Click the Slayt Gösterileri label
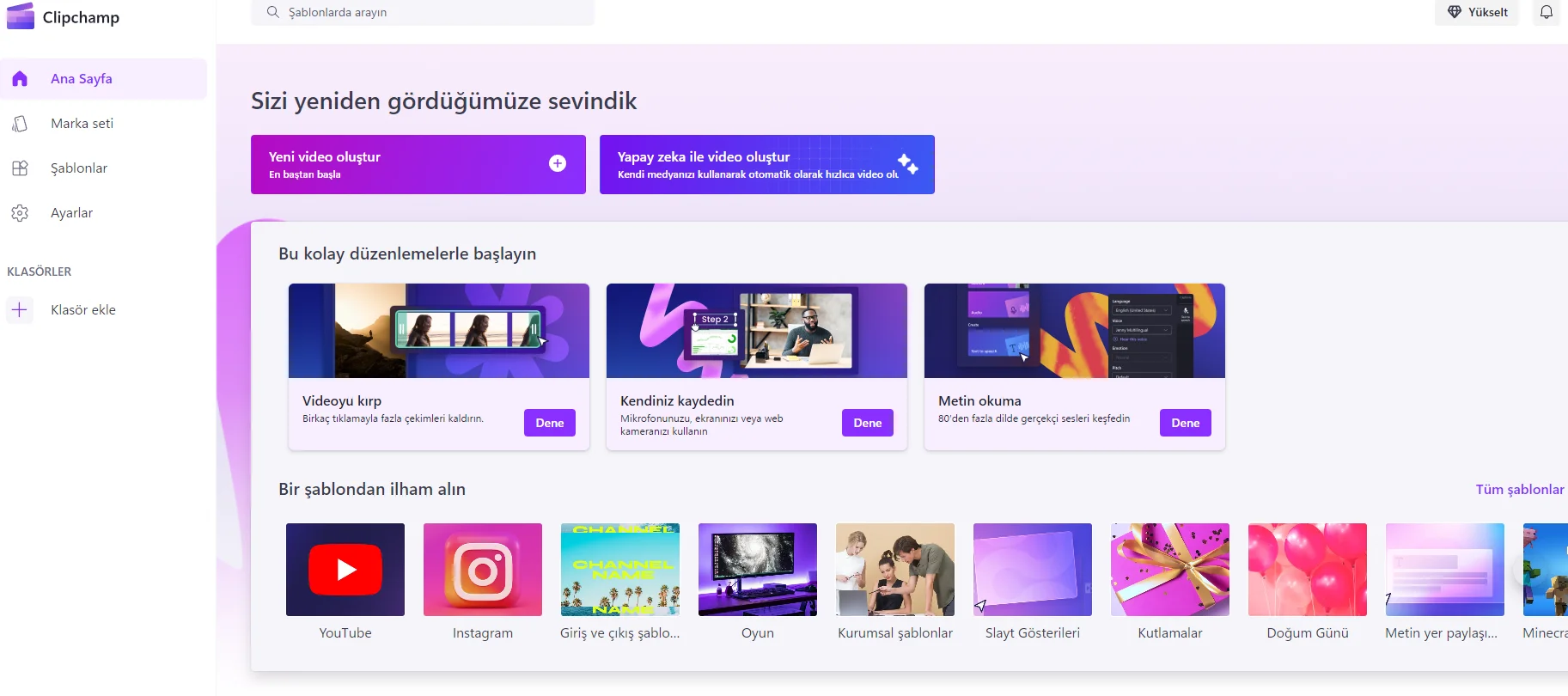The width and height of the screenshot is (1568, 696). (1033, 633)
